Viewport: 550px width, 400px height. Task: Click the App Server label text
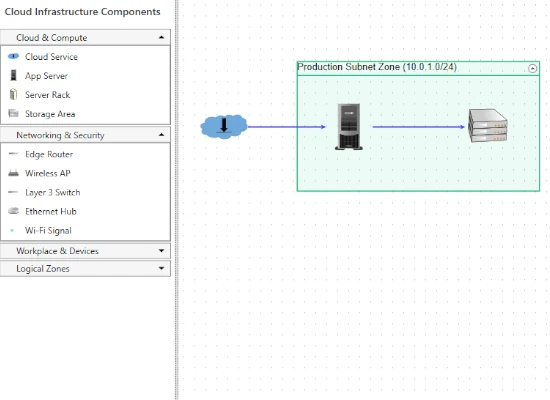pos(46,76)
